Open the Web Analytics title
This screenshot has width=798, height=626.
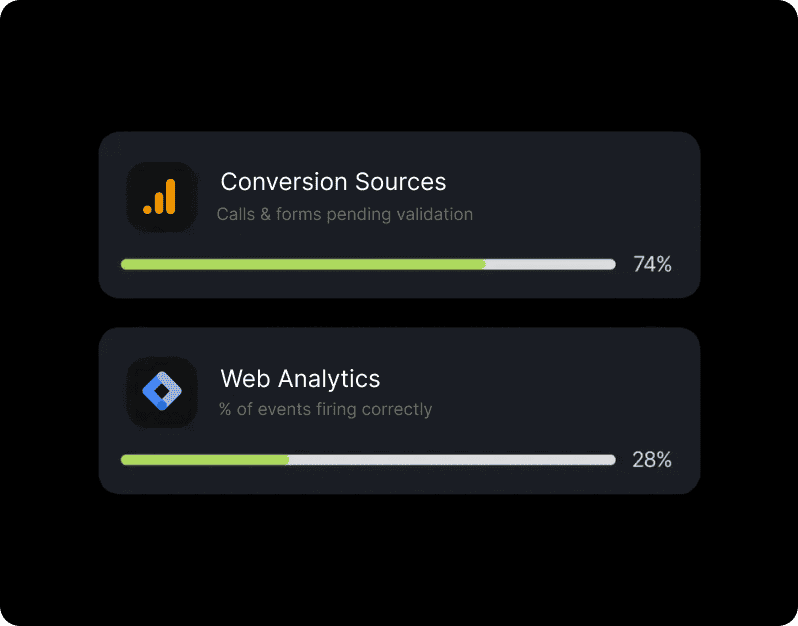[300, 379]
